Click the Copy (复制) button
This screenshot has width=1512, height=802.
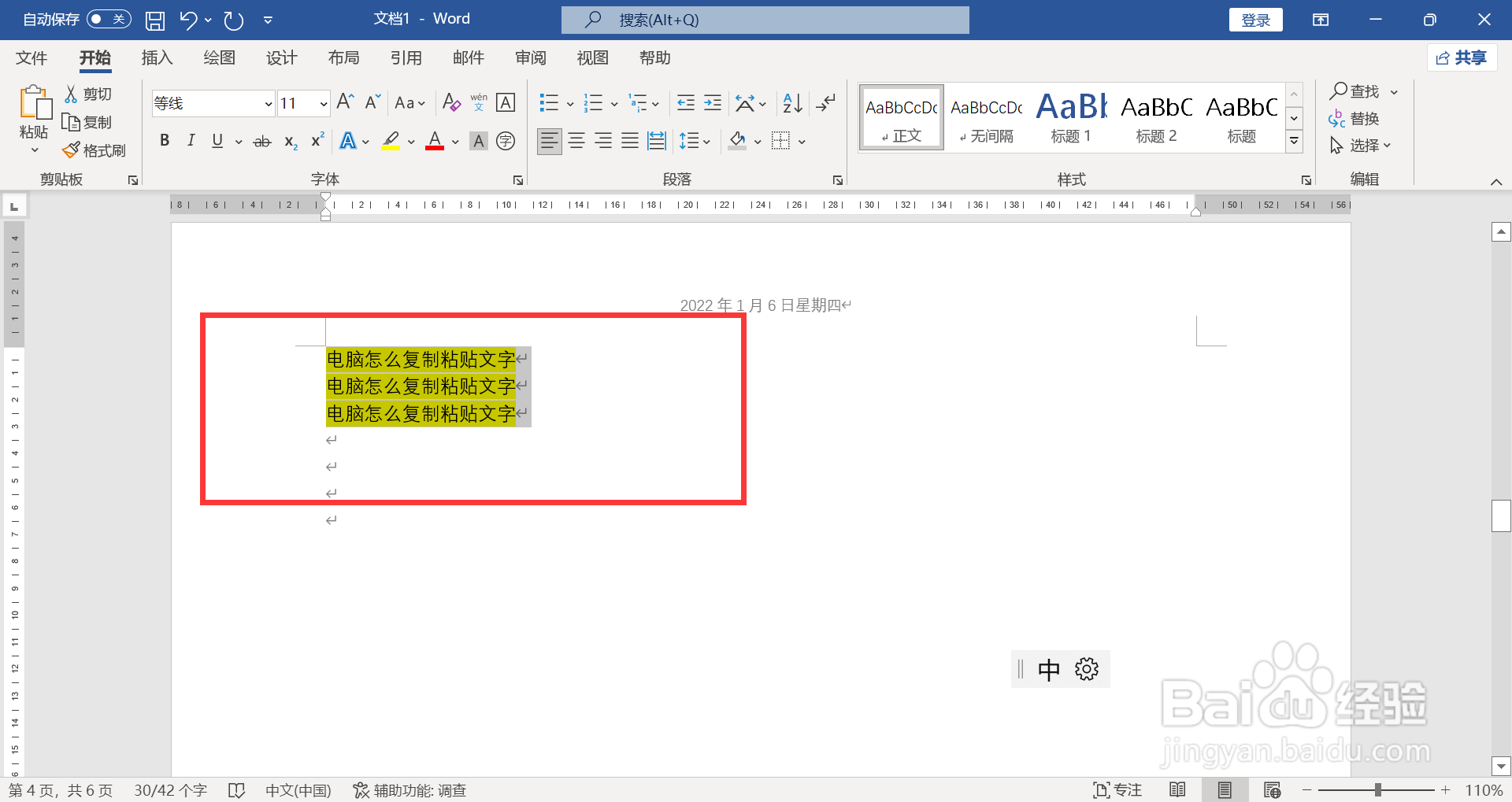[87, 122]
